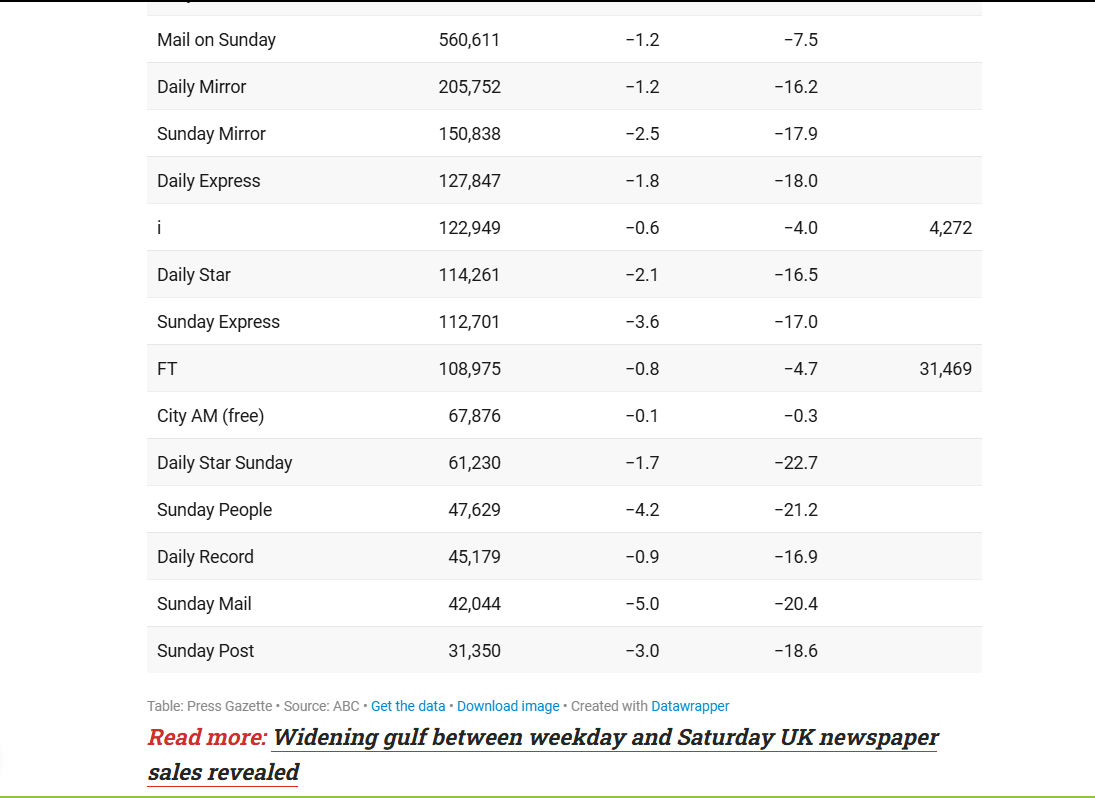Screen dimensions: 1095x798
Task: Open the 'Widening gulf between weekday' article link
Action: pyautogui.click(x=543, y=755)
